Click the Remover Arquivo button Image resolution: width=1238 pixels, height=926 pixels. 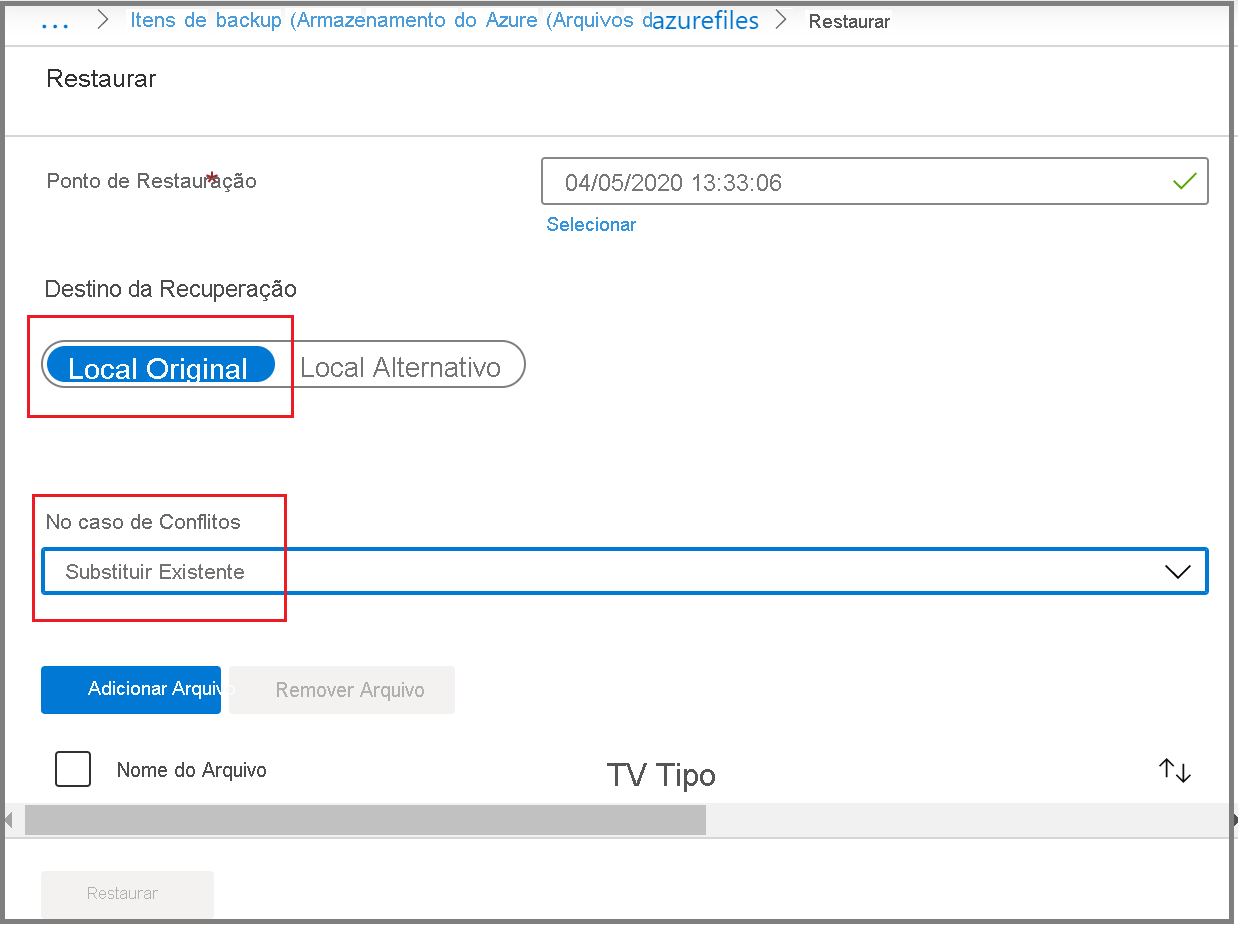(x=342, y=690)
